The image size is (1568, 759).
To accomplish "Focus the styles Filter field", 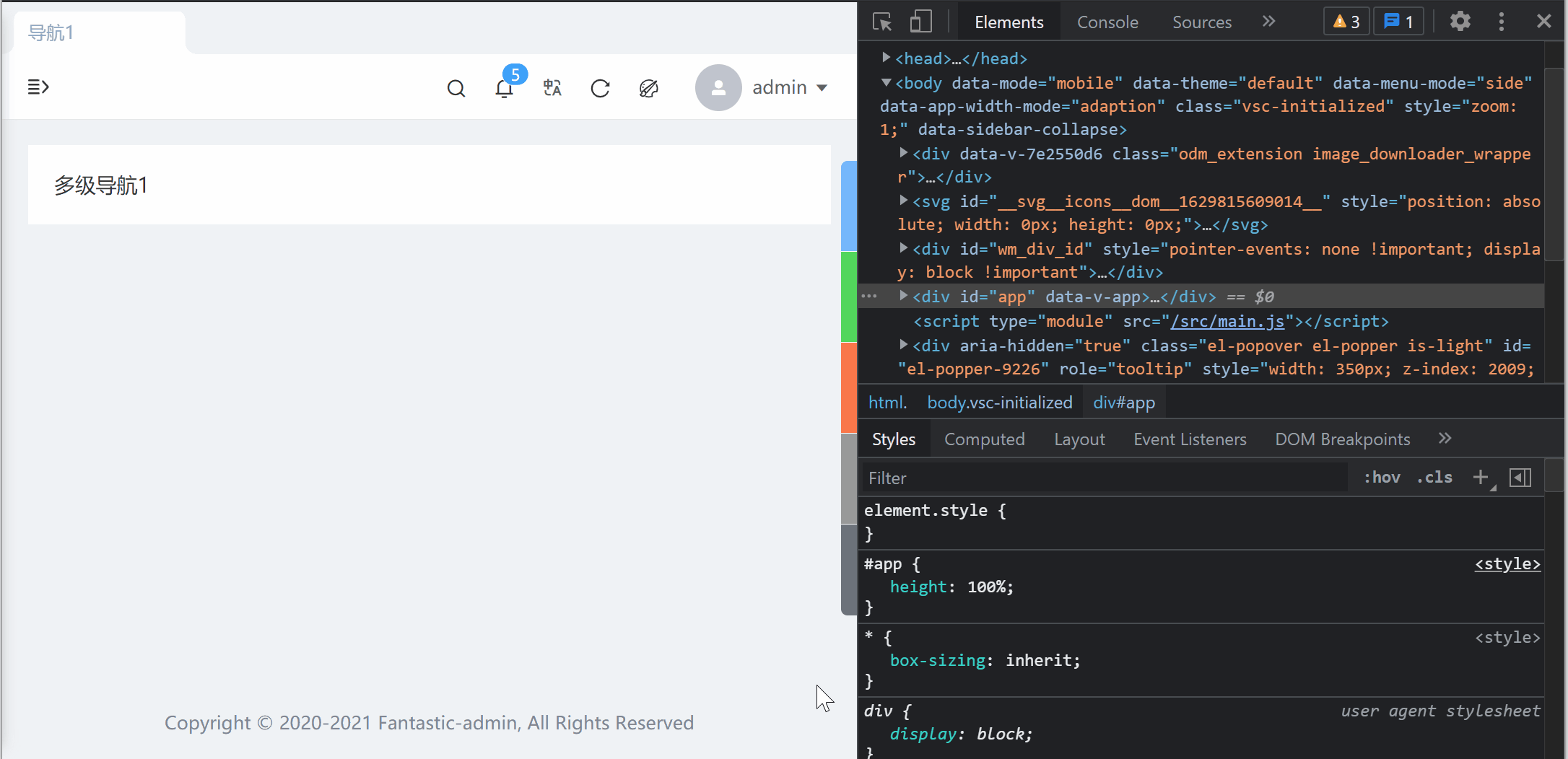I will [1105, 478].
